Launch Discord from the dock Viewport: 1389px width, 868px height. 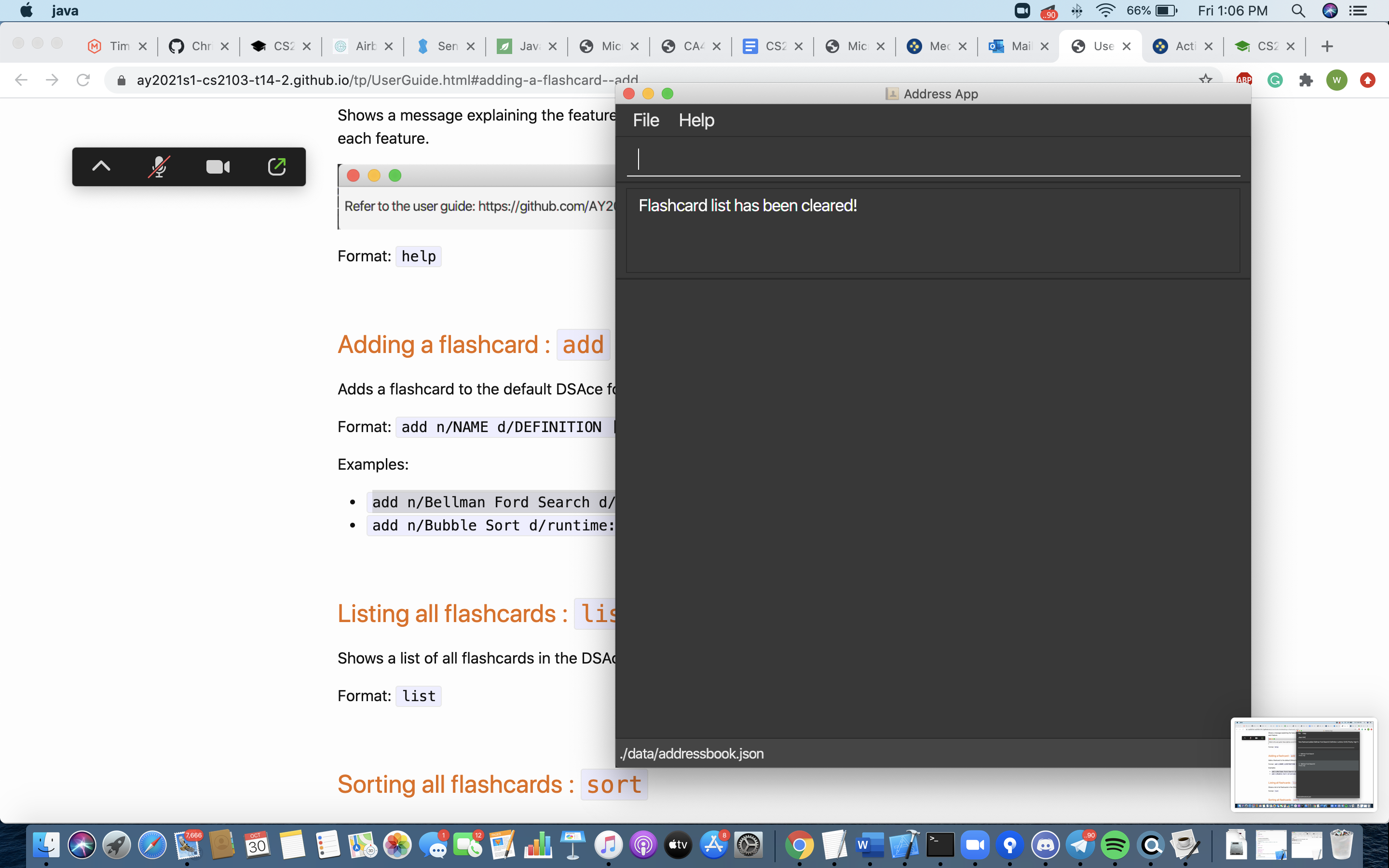tap(1045, 845)
